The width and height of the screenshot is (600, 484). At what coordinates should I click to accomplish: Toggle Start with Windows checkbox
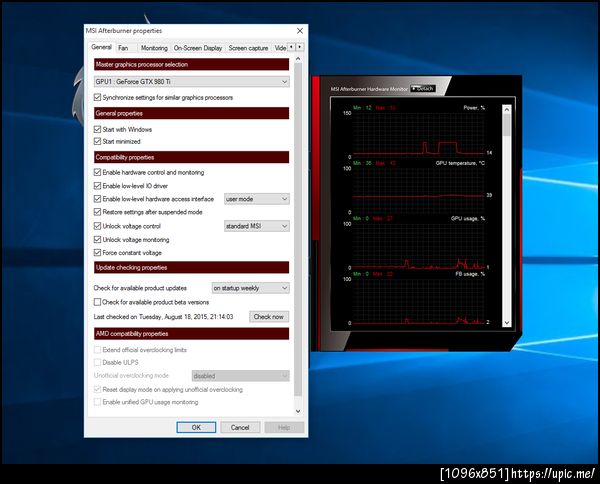(x=97, y=129)
